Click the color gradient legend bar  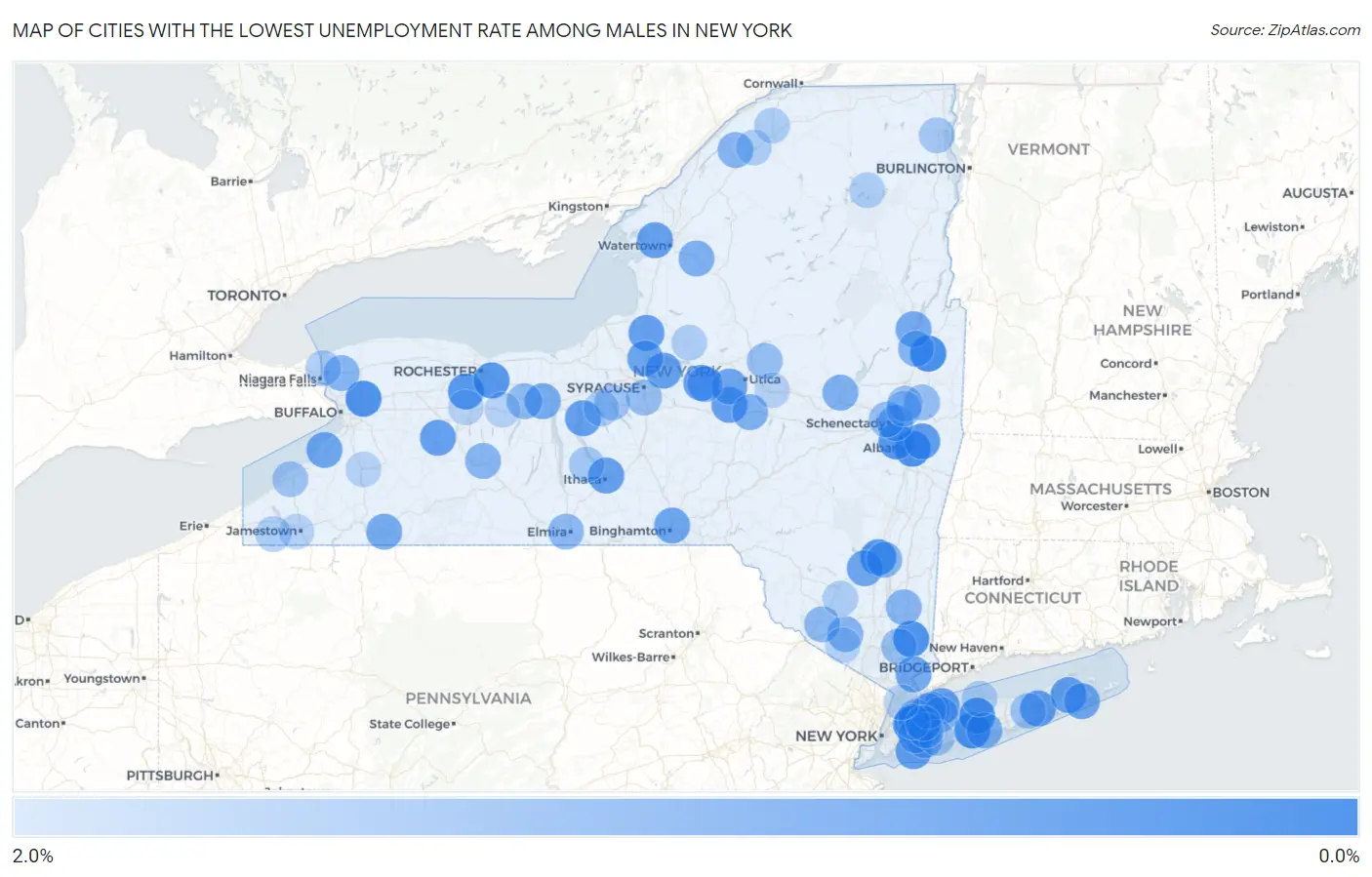pyautogui.click(x=685, y=817)
